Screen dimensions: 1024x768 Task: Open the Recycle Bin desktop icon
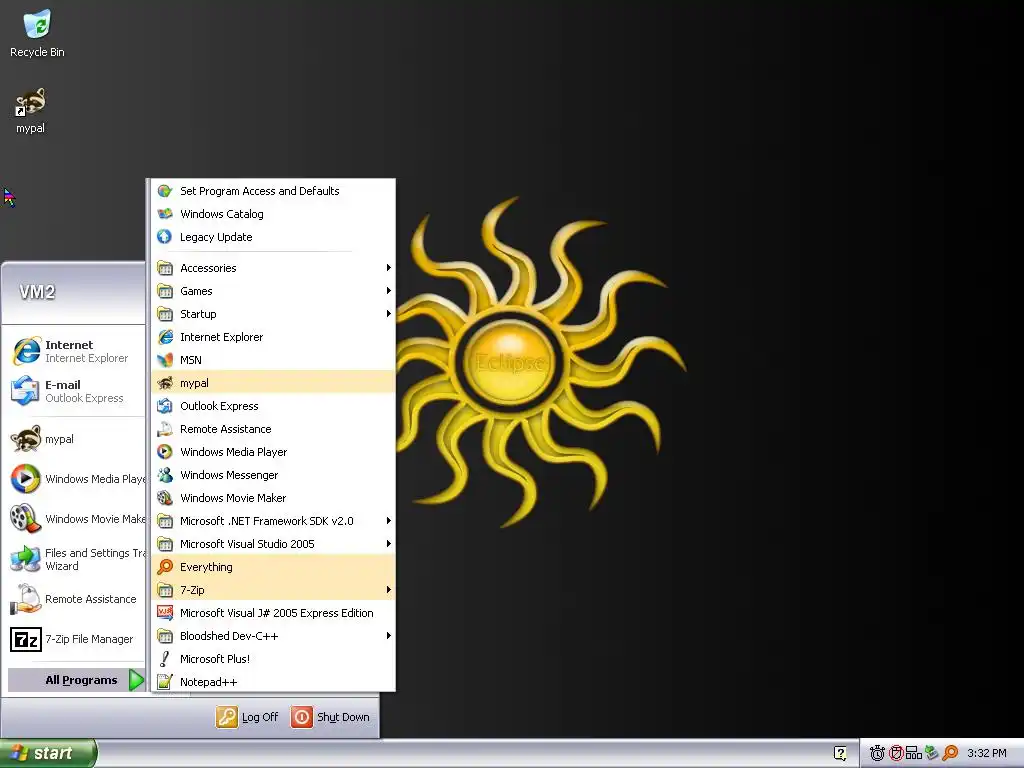(37, 33)
